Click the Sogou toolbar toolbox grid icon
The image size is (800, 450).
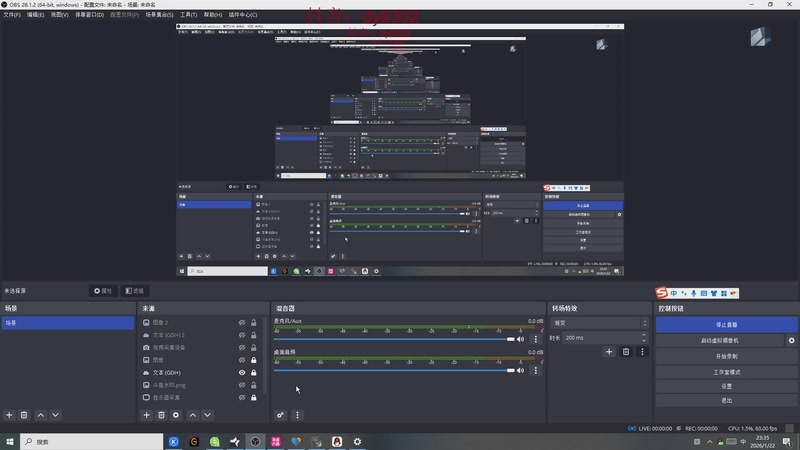tap(723, 293)
